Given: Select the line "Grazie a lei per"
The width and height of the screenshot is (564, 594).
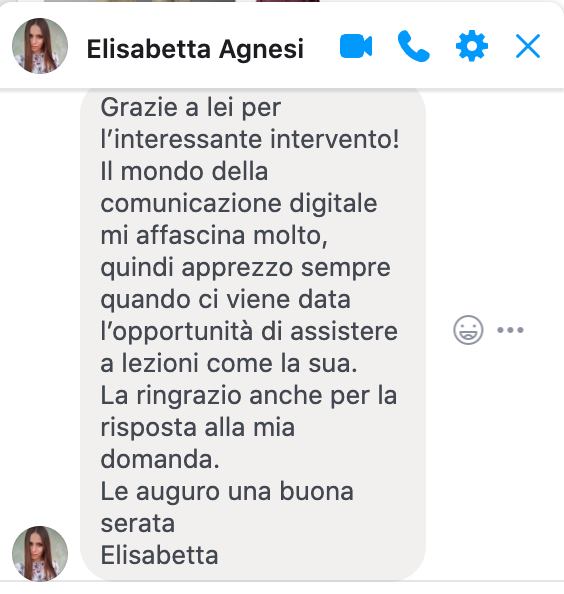Looking at the screenshot, I should (191, 108).
